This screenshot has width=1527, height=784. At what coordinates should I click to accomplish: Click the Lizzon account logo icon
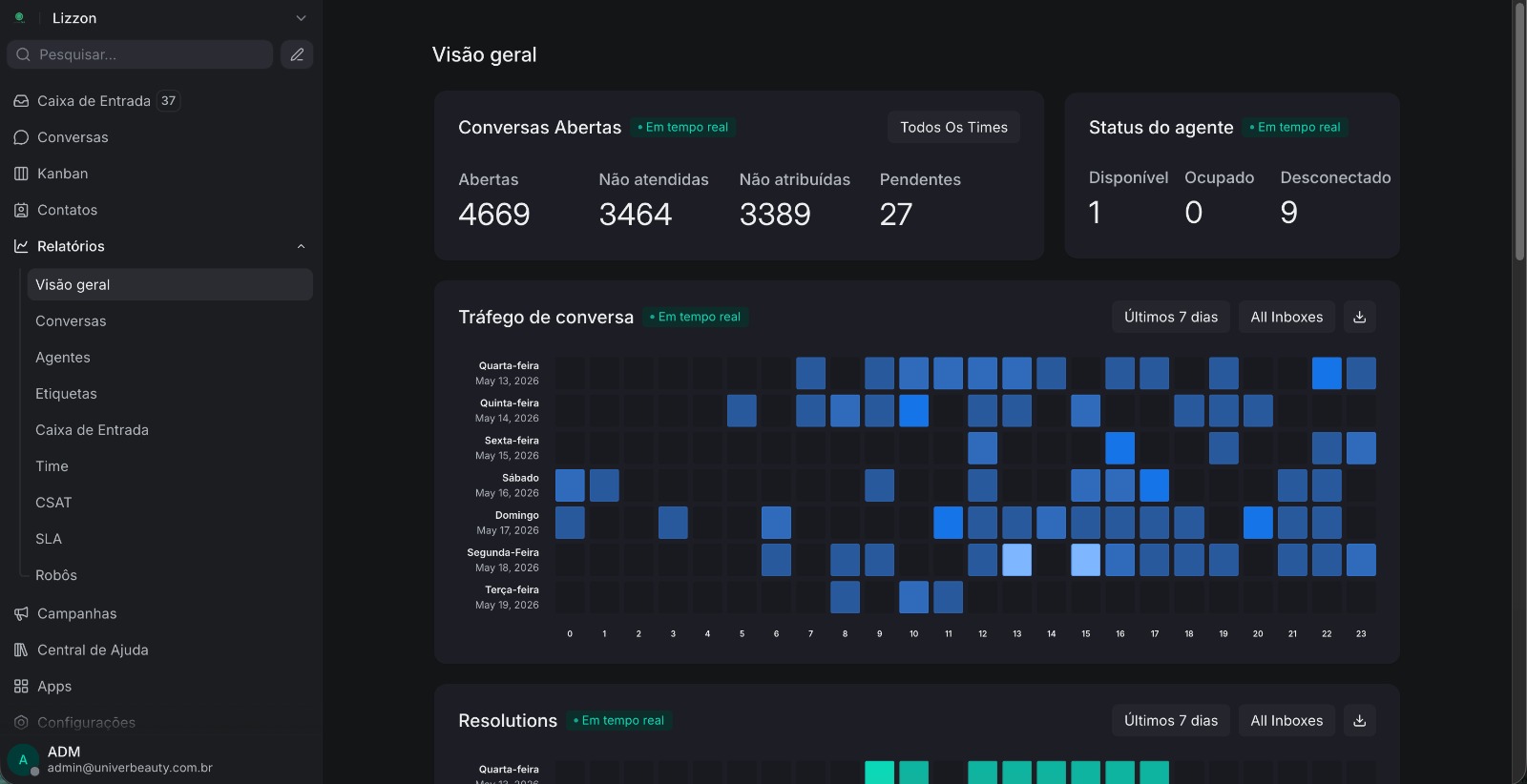tap(19, 17)
